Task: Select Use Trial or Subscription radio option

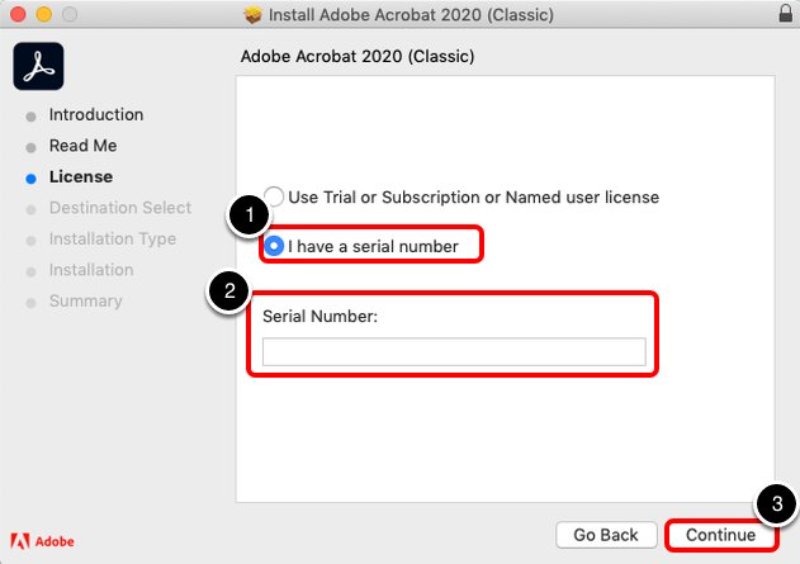Action: pos(274,197)
